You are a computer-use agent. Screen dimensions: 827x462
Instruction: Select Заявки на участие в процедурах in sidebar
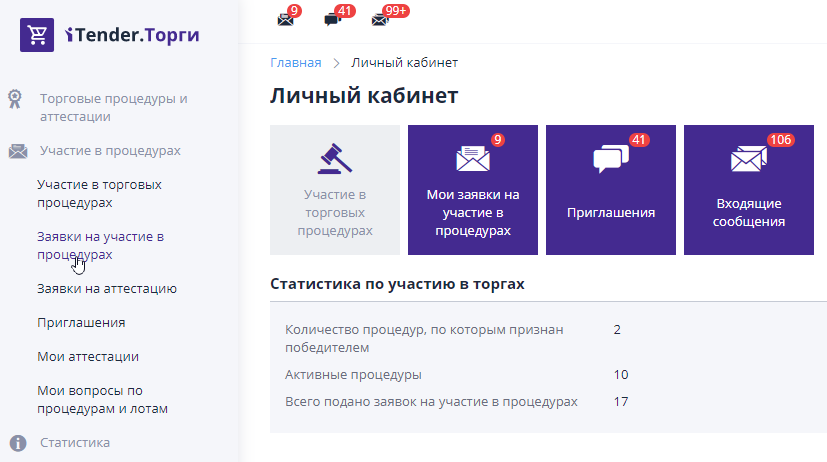(100, 245)
